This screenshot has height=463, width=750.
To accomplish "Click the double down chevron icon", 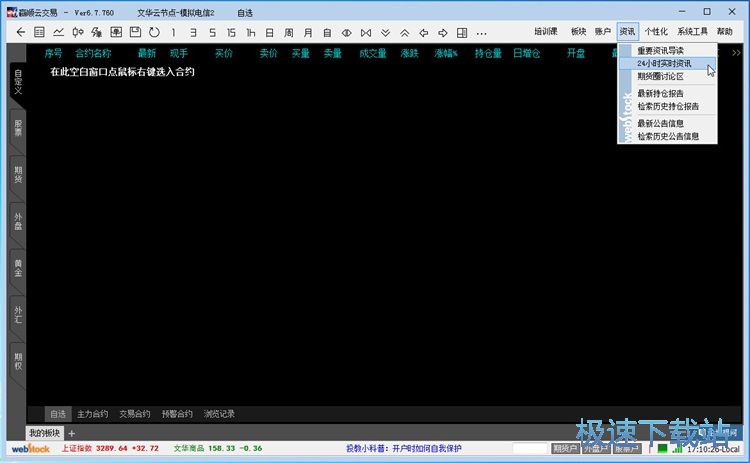I will click(x=386, y=33).
